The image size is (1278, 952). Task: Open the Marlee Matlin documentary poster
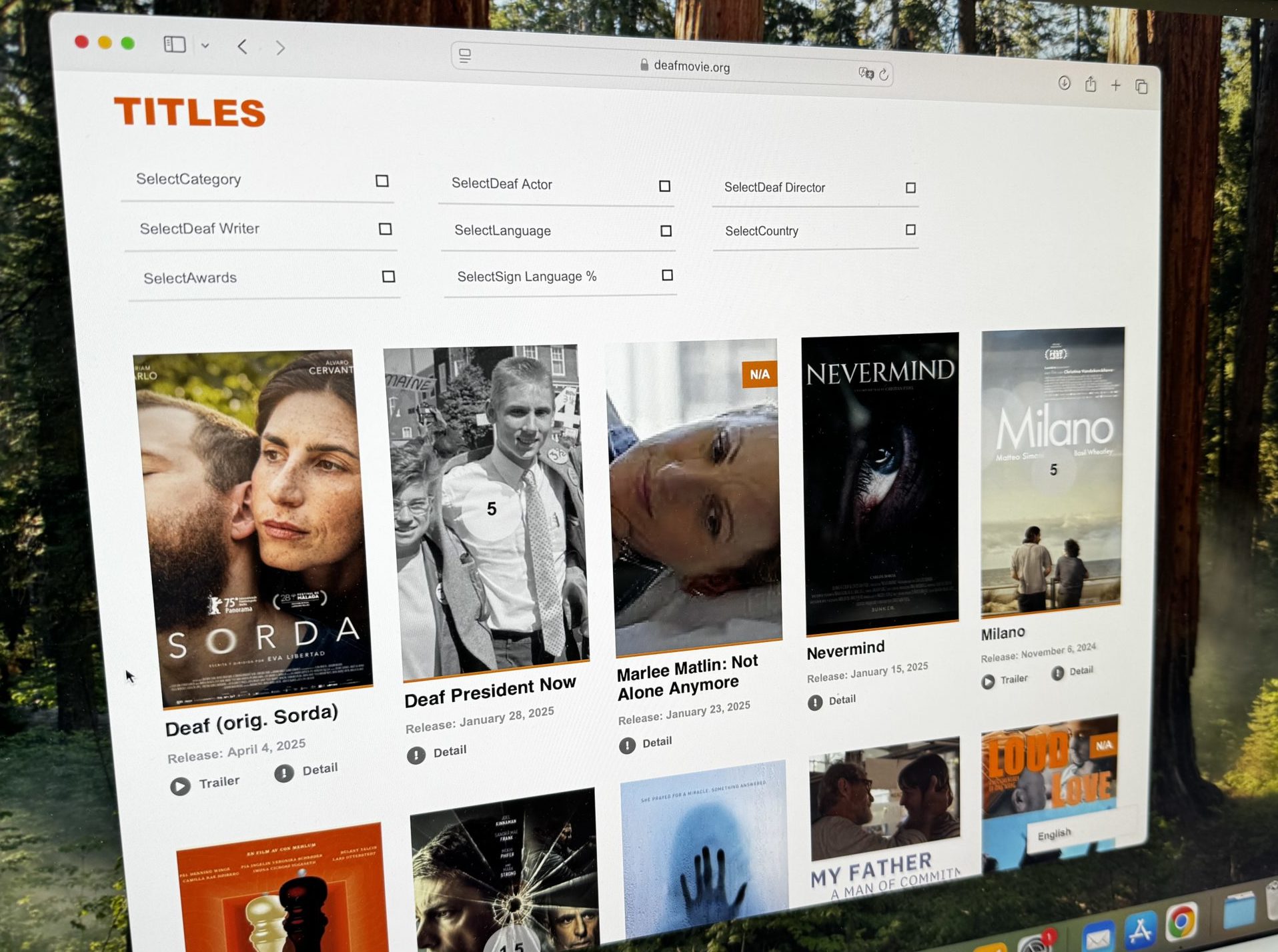click(x=694, y=497)
